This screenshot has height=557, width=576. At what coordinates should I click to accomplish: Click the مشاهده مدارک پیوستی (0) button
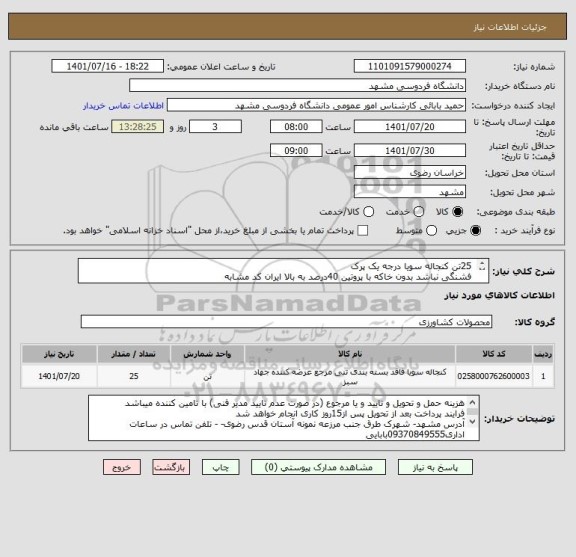318,467
